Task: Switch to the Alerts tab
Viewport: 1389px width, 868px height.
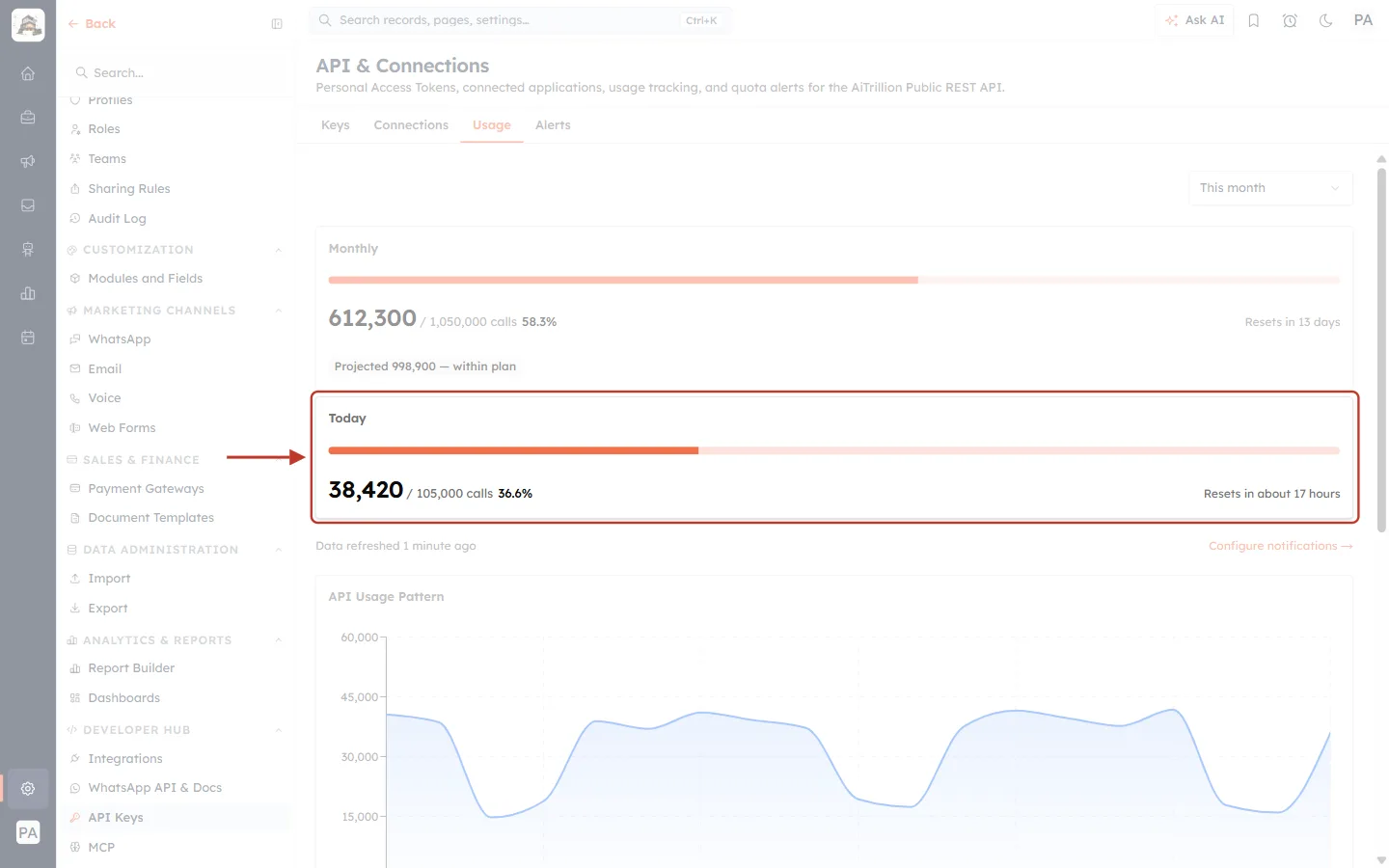Action: [x=553, y=125]
